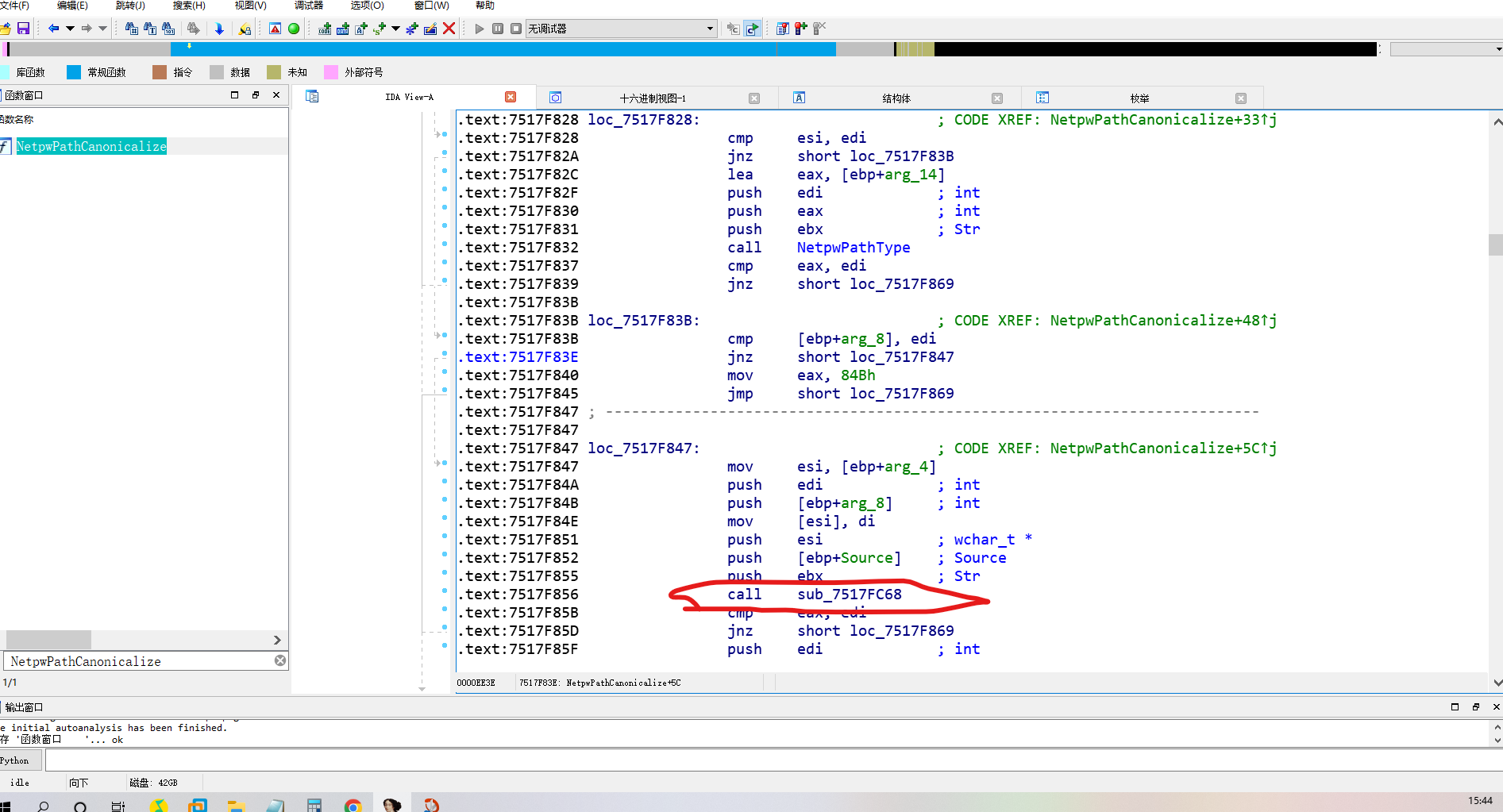The height and width of the screenshot is (812, 1503).
Task: Switch to the 结构体 tab
Action: pos(896,98)
